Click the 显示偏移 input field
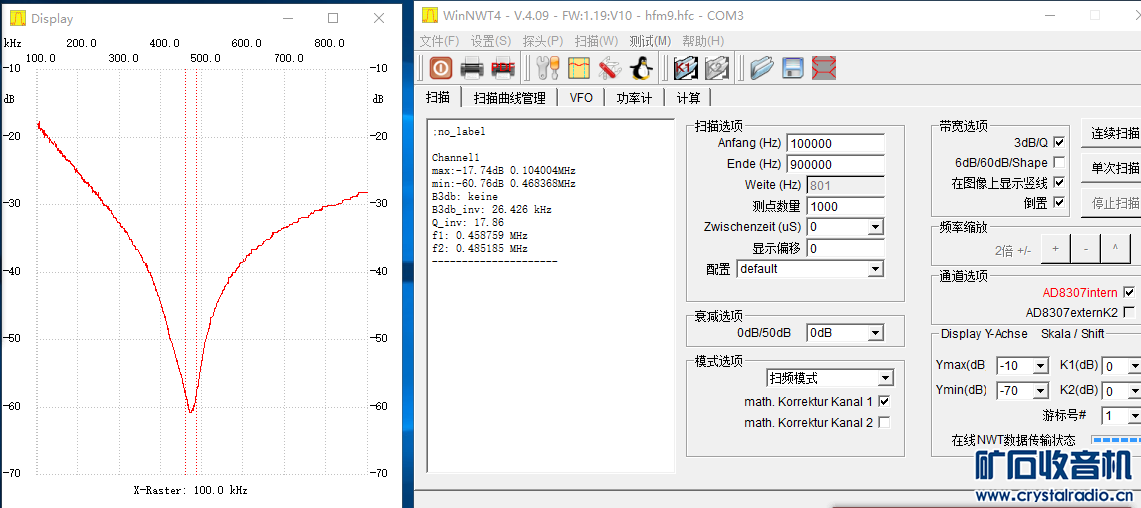1141x508 pixels. [846, 248]
